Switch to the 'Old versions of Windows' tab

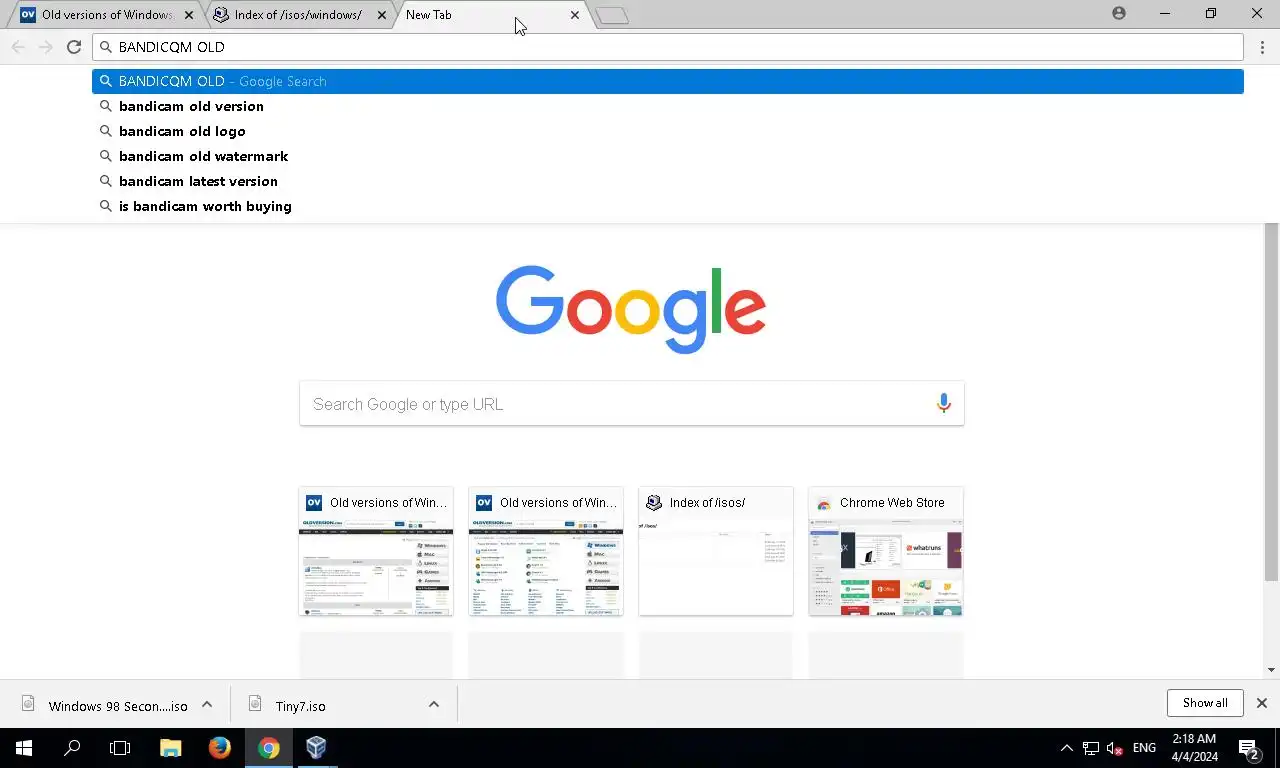tap(104, 15)
